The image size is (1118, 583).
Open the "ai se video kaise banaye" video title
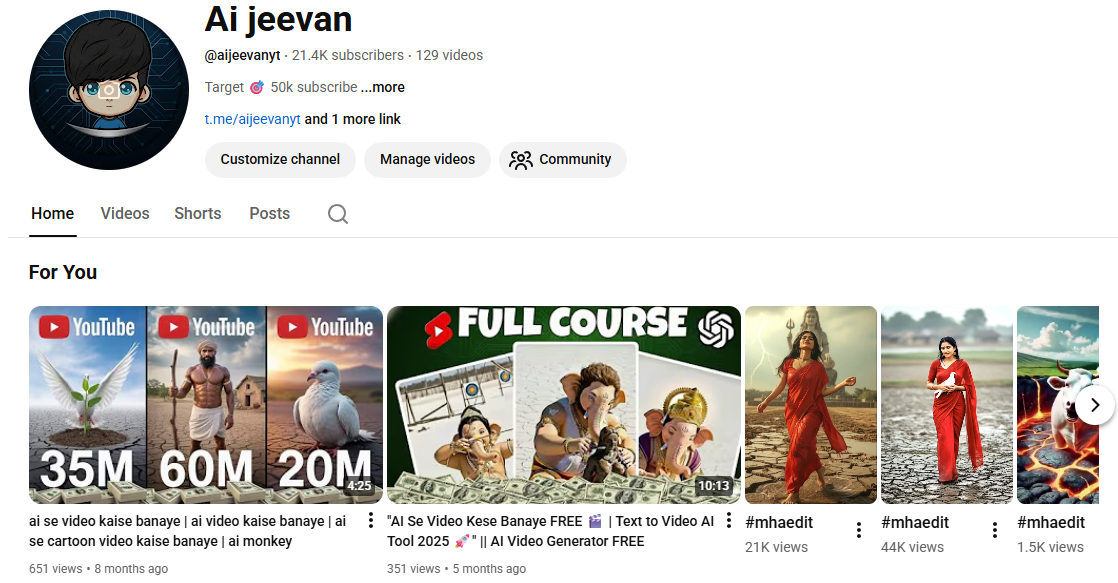click(x=188, y=531)
